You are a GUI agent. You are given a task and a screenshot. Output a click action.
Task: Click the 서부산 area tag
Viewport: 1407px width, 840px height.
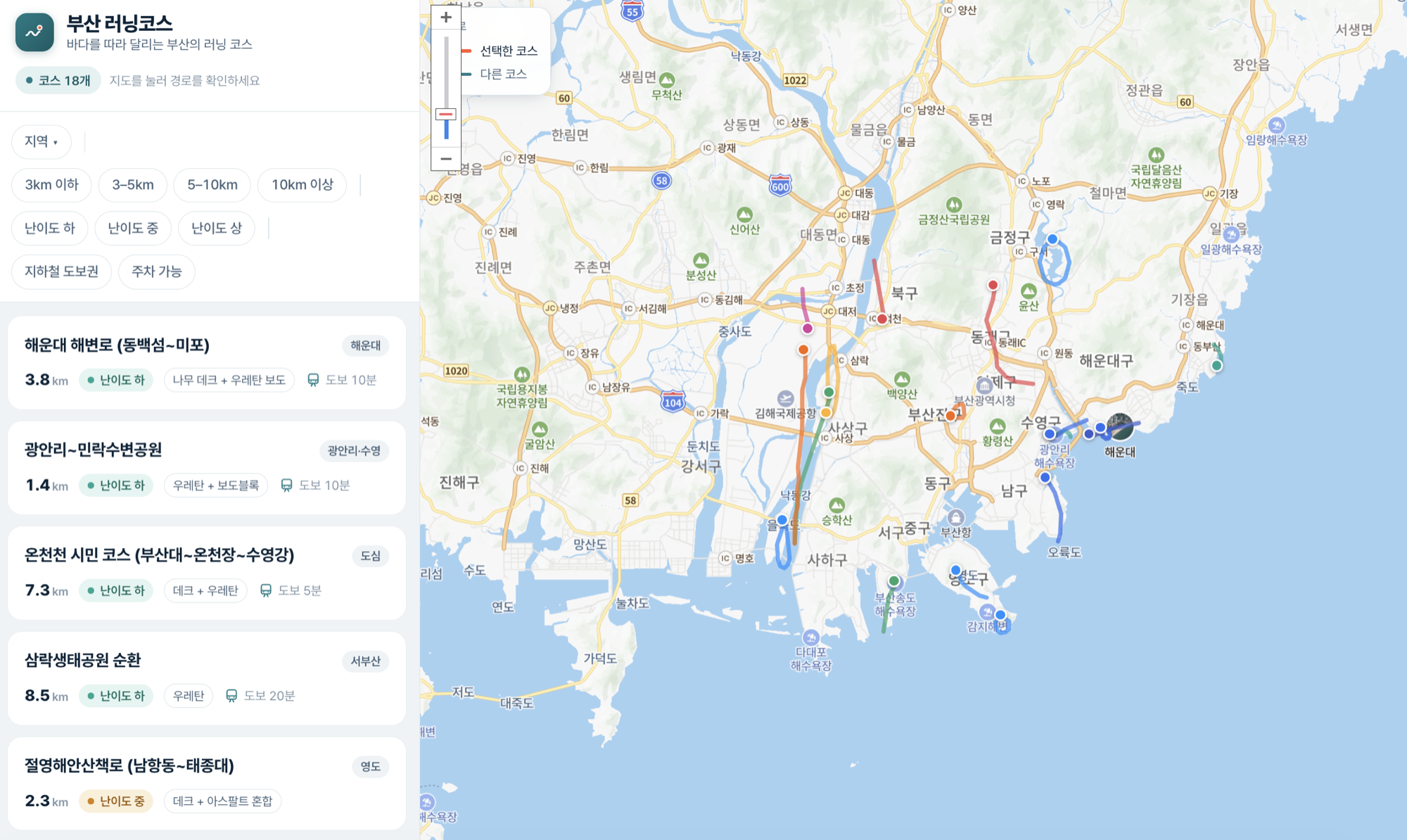[366, 661]
